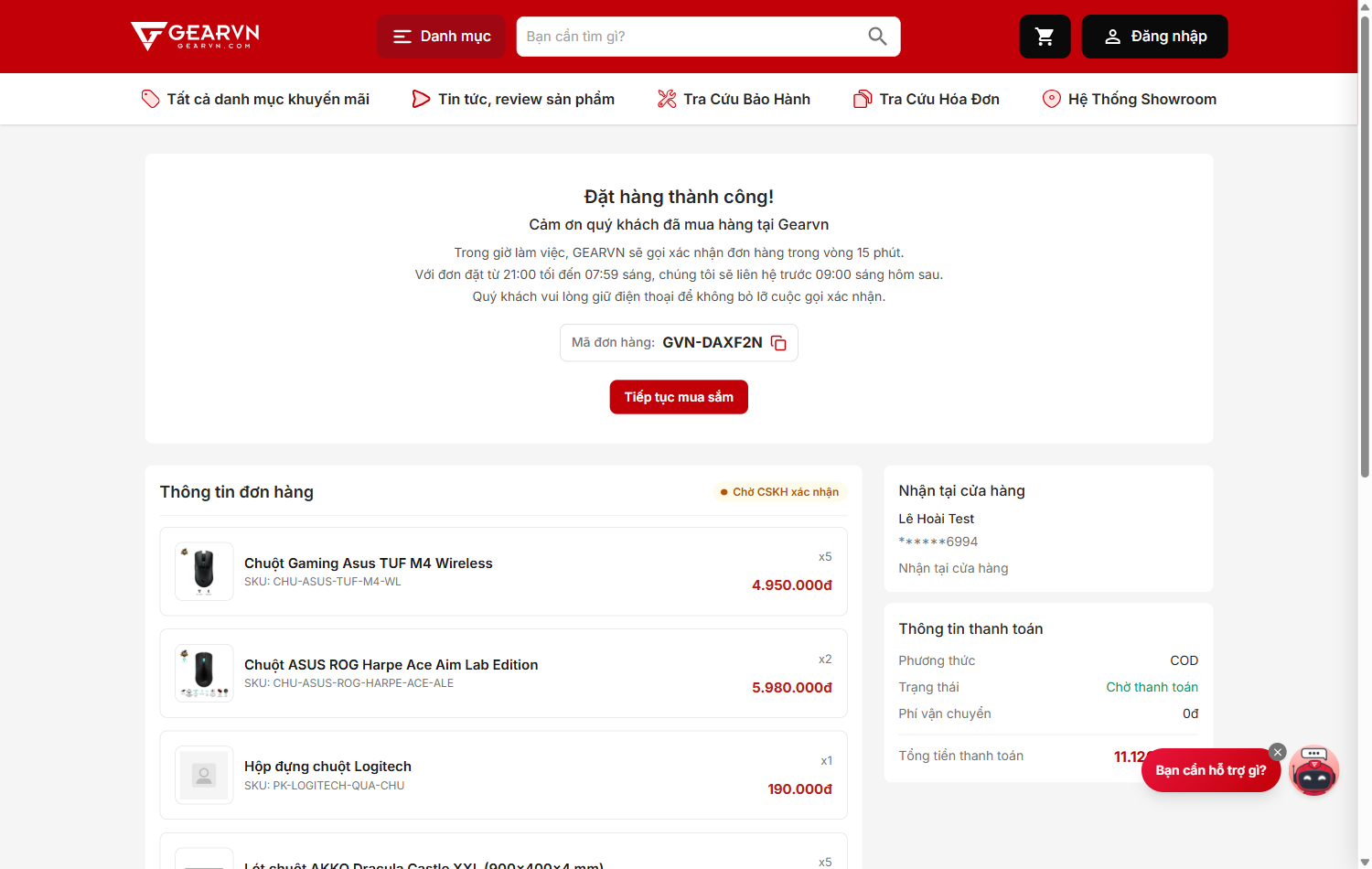The image size is (1372, 869).
Task: Click Bạn cần hỗ trợ gì button
Action: 1210,770
